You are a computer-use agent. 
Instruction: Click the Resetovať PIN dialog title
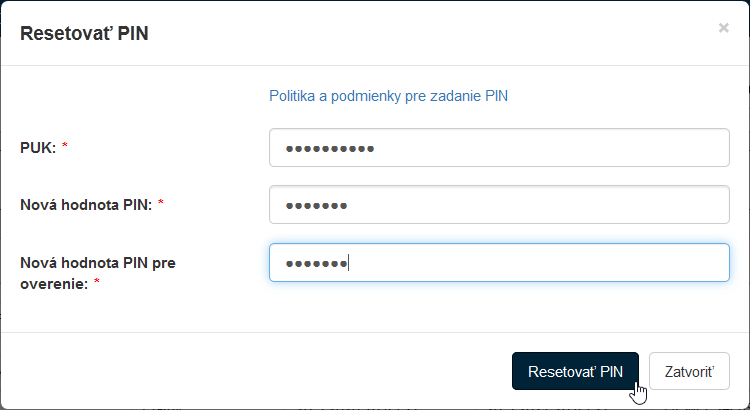[x=85, y=34]
